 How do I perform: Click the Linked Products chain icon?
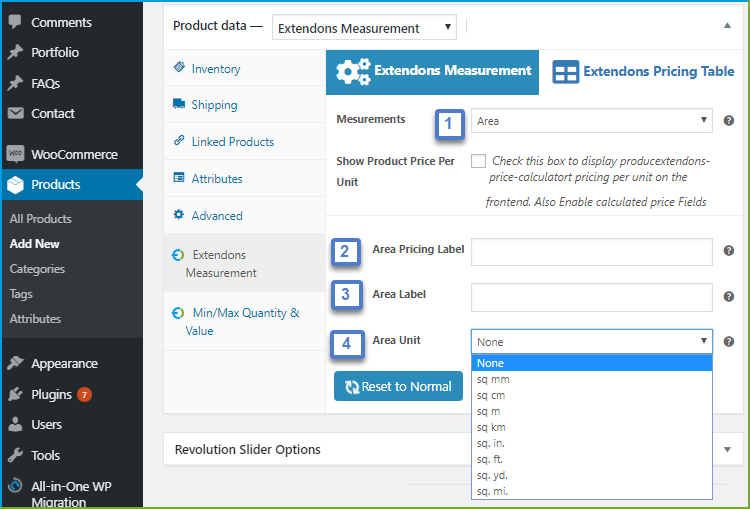179,140
